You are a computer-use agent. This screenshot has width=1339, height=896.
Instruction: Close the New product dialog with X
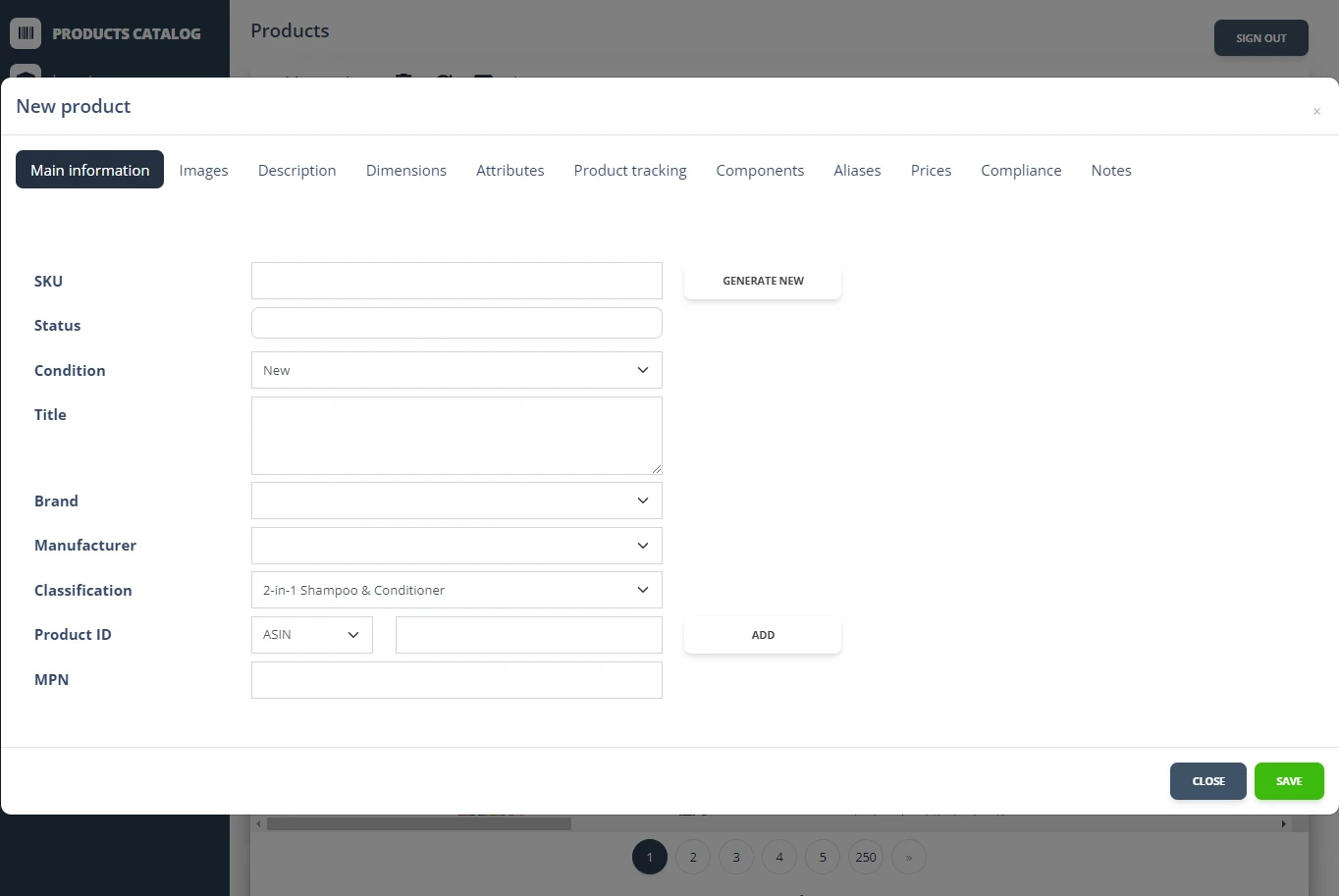[x=1316, y=112]
